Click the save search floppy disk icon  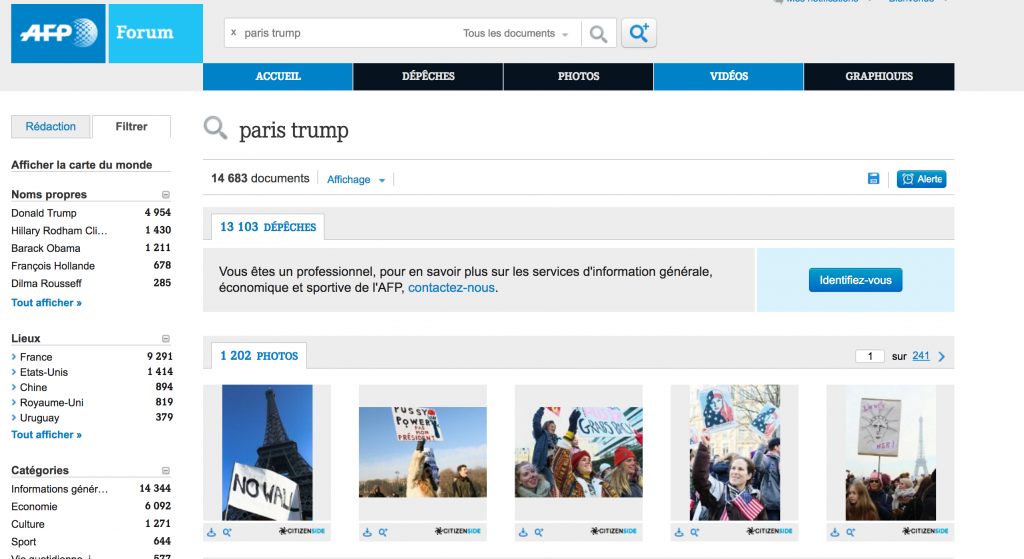coord(873,179)
